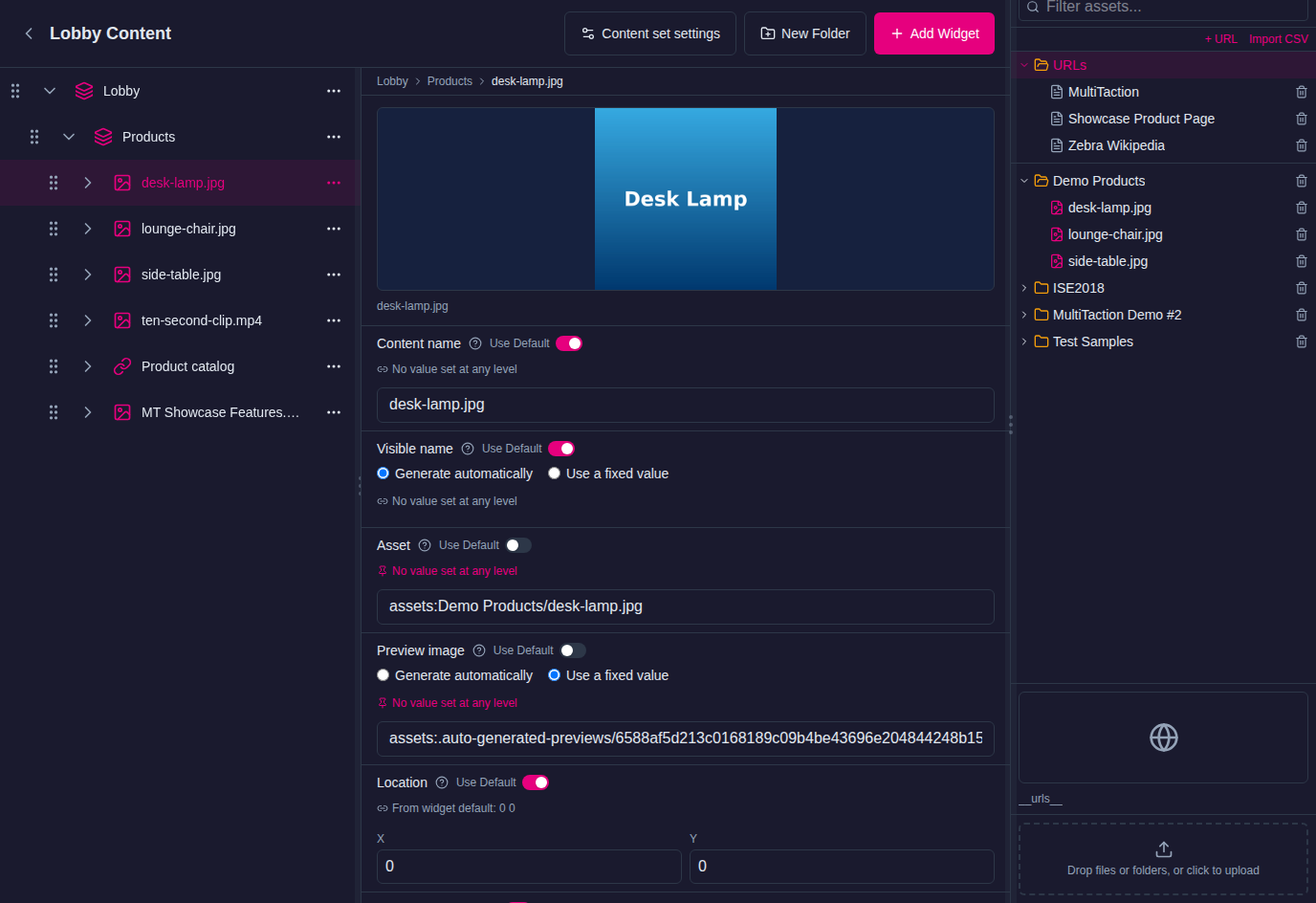Click the link icon of Product catalog
The width and height of the screenshot is (1316, 903).
pos(122,366)
